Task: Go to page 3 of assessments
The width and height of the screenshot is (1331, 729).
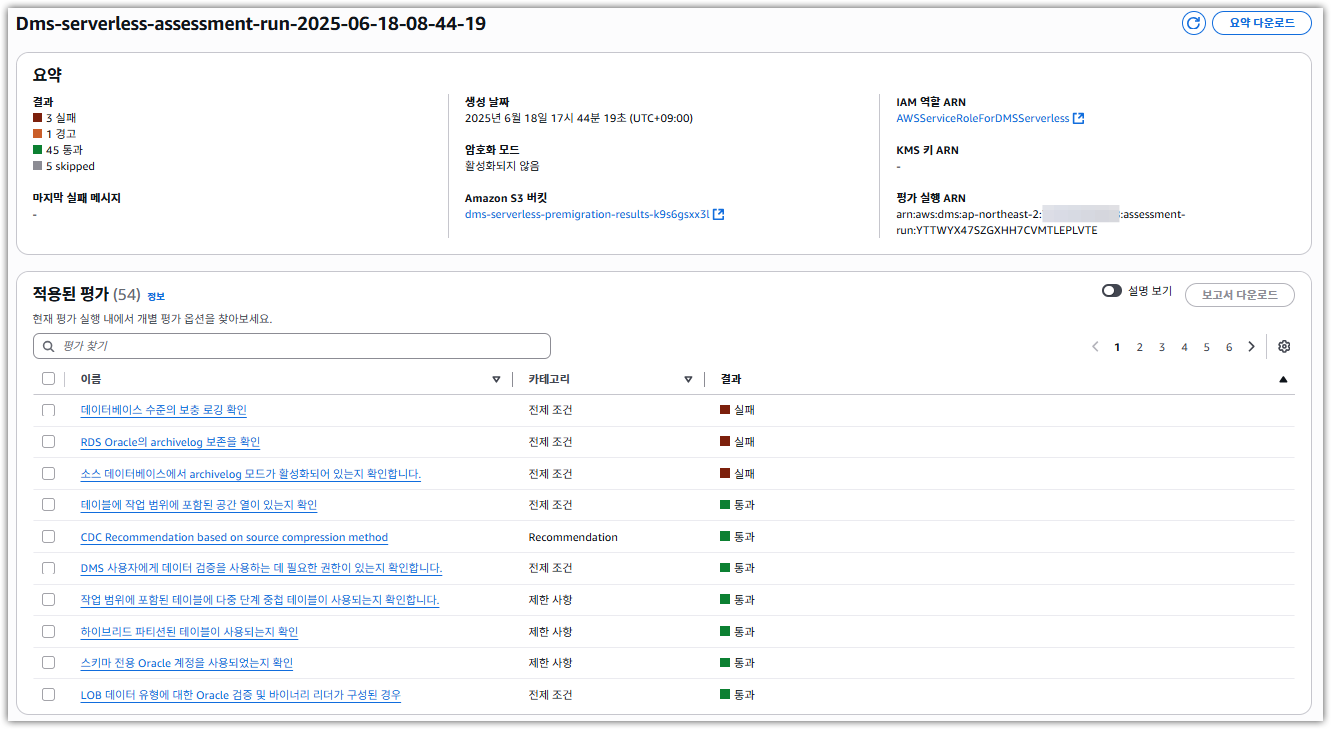Action: [x=1162, y=347]
